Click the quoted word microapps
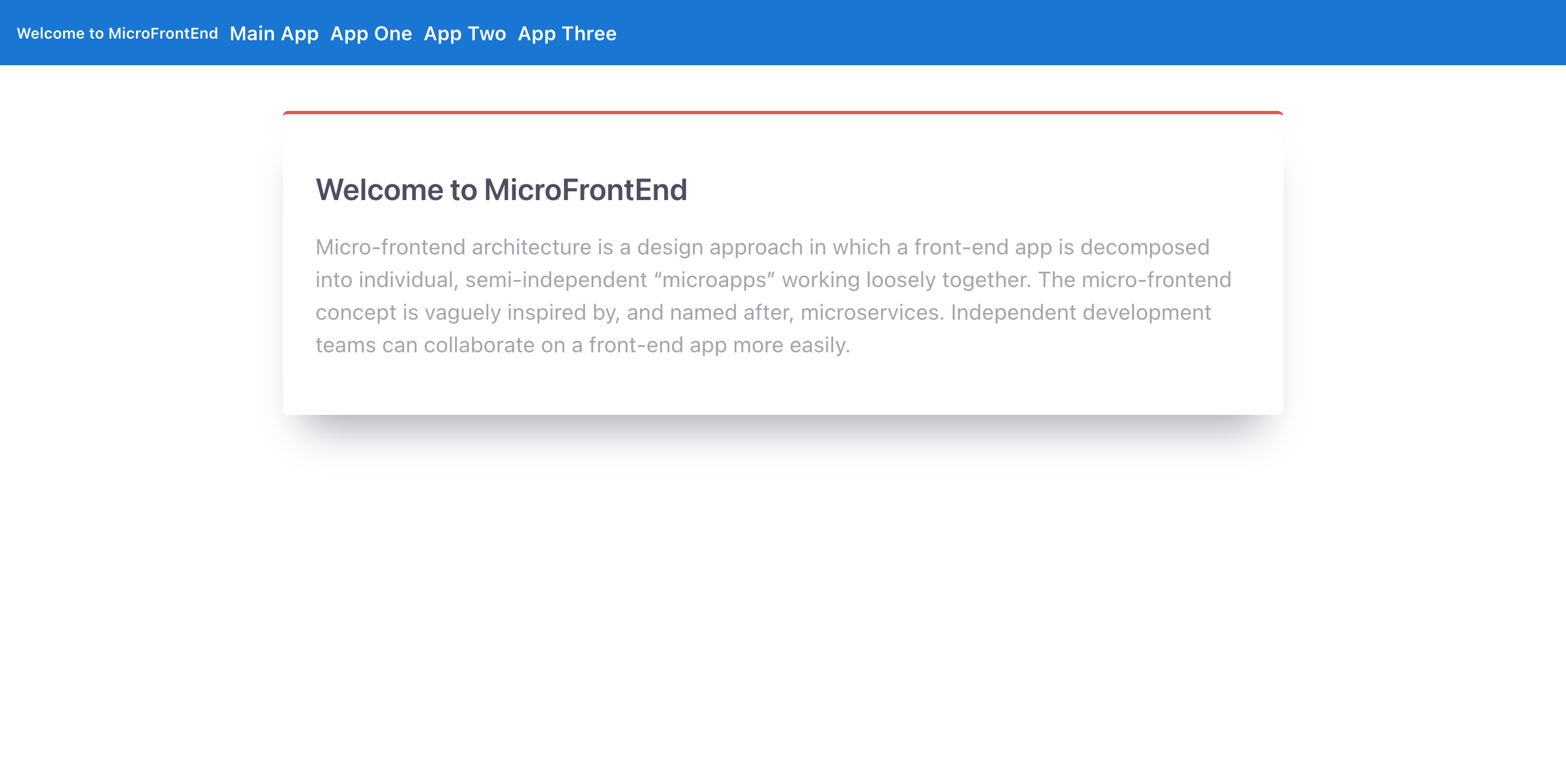This screenshot has height=784, width=1566. (x=714, y=279)
